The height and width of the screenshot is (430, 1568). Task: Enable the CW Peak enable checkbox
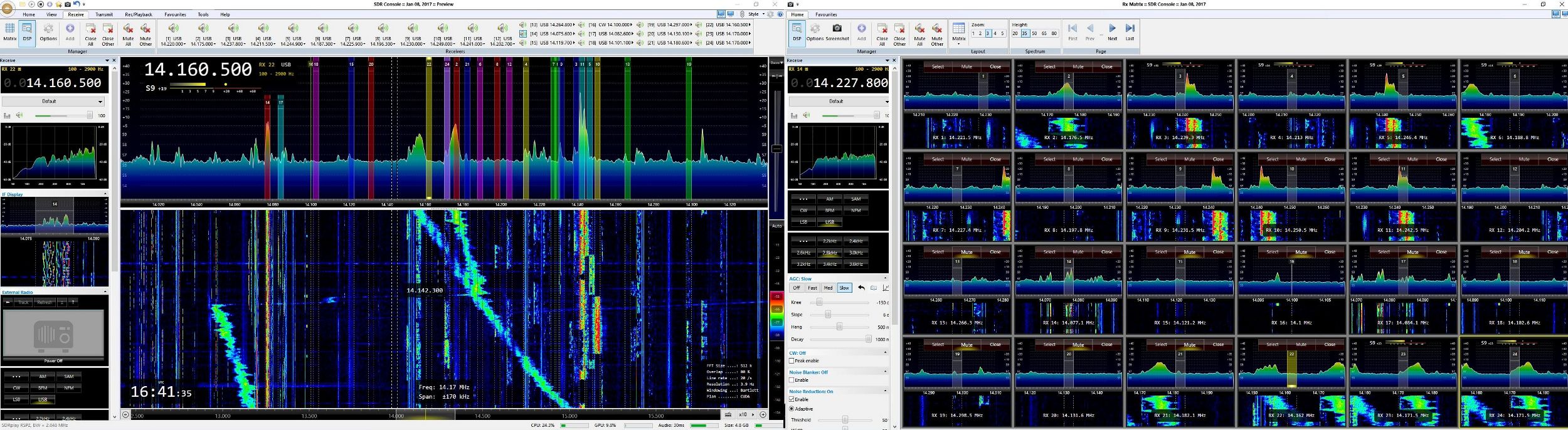point(792,361)
